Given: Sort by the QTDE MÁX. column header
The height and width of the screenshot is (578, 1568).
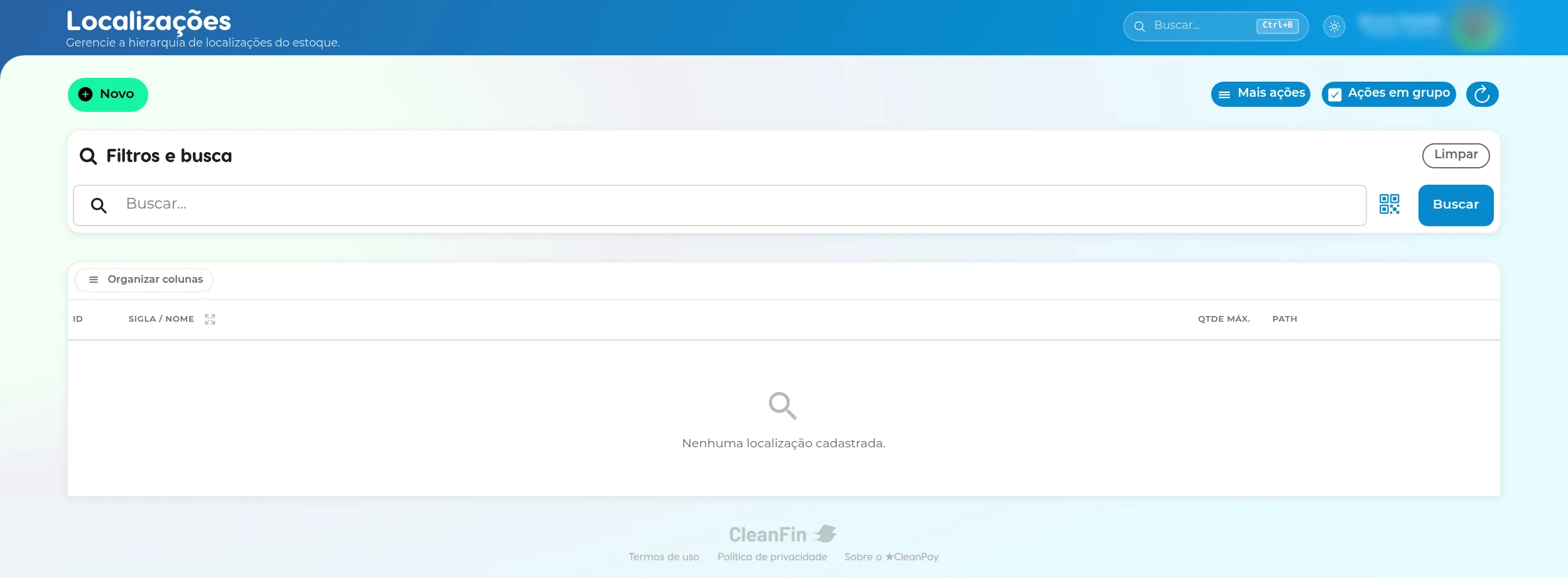Looking at the screenshot, I should (1224, 319).
